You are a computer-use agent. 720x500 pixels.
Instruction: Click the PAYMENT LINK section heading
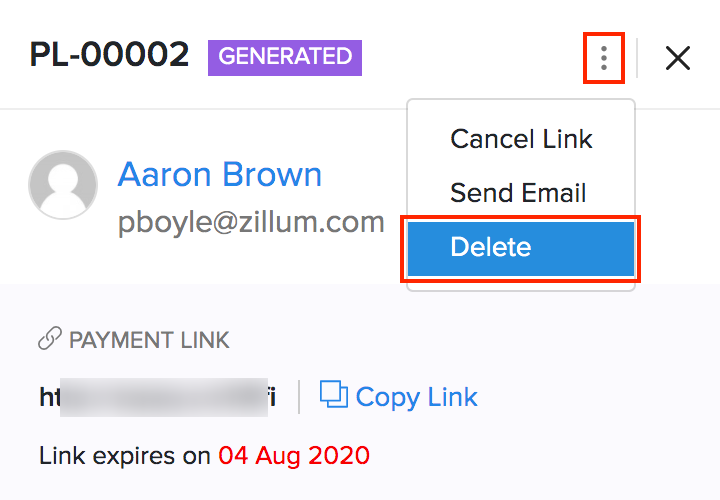pyautogui.click(x=149, y=340)
